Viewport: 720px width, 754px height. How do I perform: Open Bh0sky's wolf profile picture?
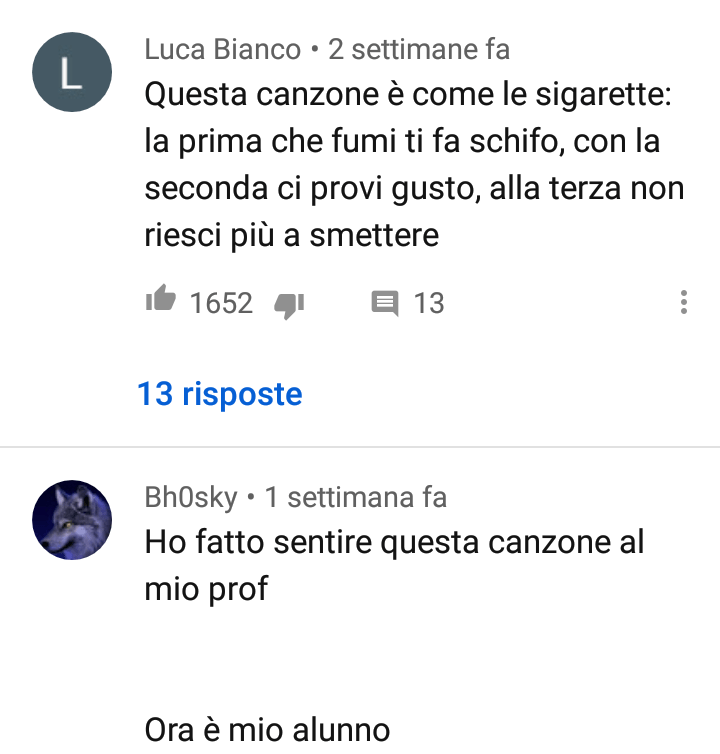72,520
